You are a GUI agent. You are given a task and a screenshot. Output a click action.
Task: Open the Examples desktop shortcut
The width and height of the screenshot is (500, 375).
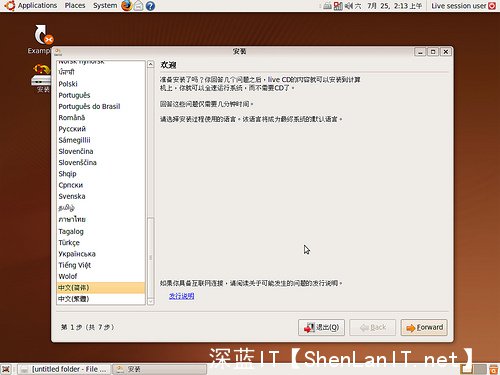(42, 39)
